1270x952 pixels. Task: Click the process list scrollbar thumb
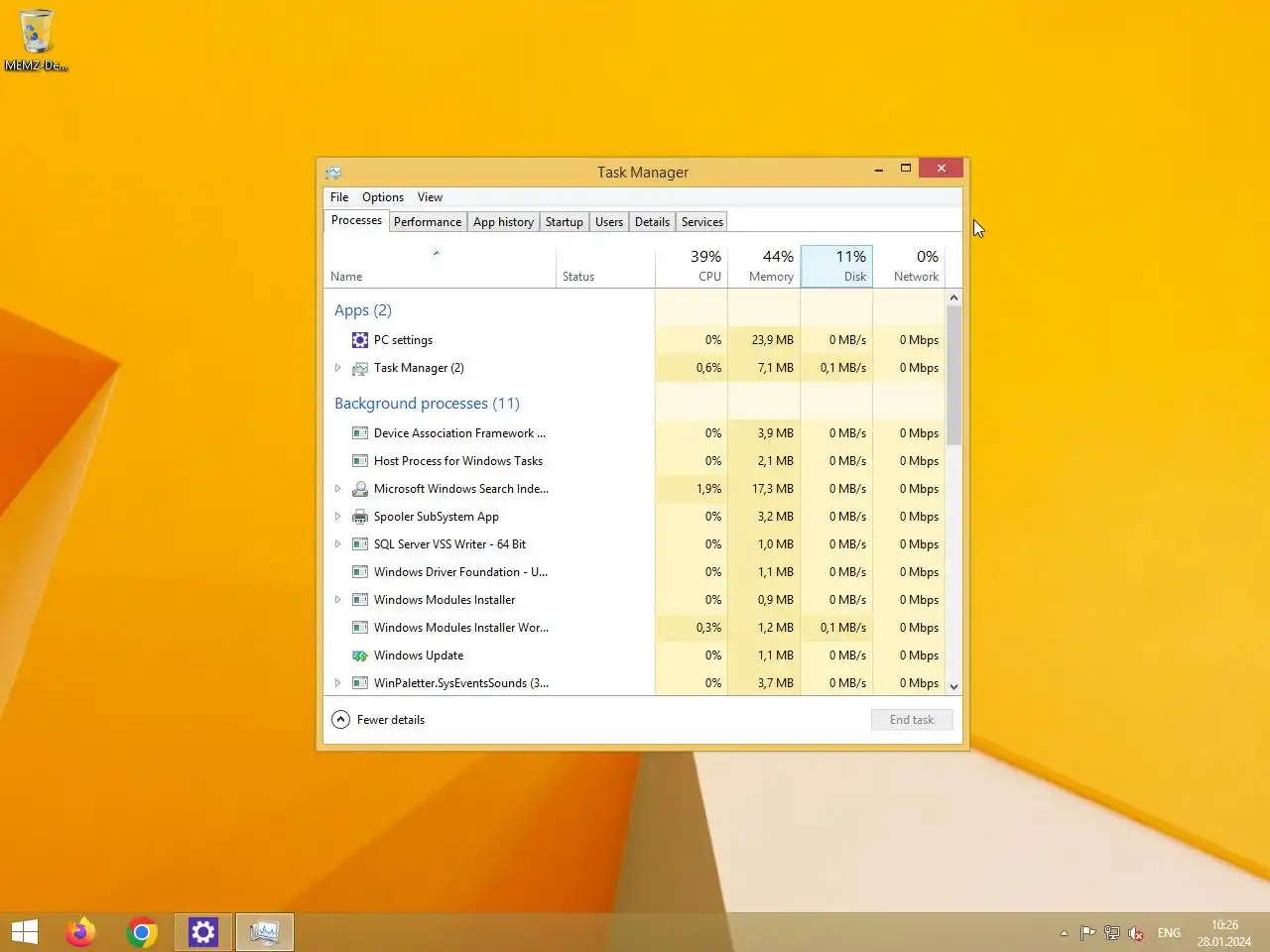(x=953, y=375)
